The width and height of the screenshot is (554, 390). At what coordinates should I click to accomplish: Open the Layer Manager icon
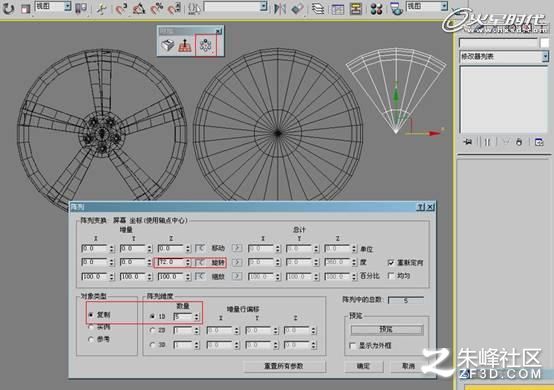point(318,8)
